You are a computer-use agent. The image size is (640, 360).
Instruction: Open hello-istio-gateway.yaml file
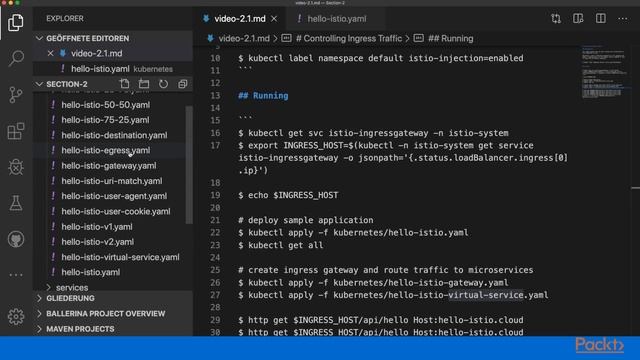[110, 166]
